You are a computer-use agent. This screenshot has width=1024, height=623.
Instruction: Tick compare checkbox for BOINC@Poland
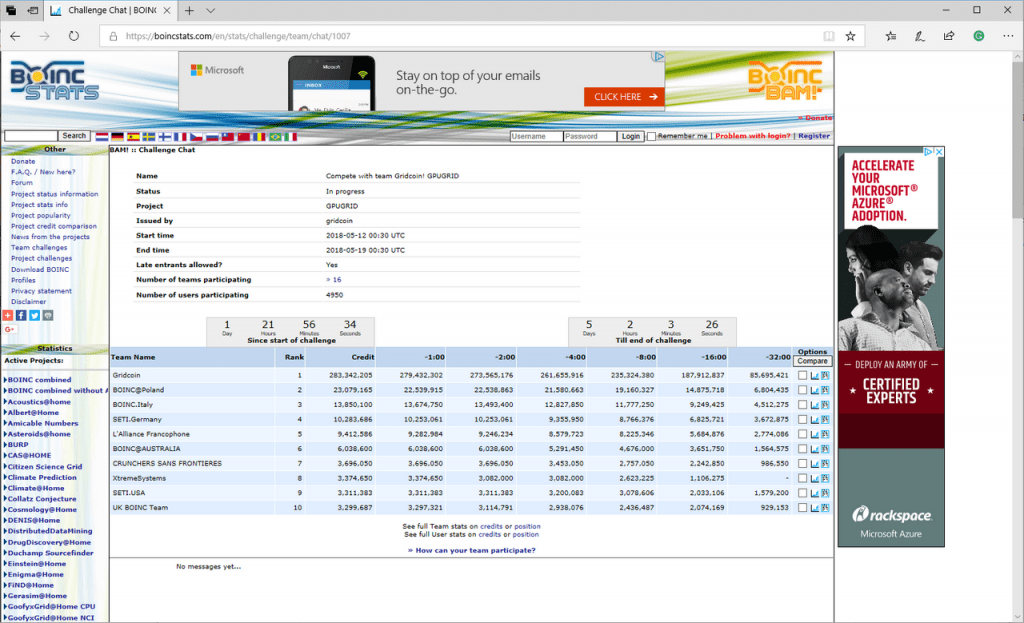[x=803, y=390]
